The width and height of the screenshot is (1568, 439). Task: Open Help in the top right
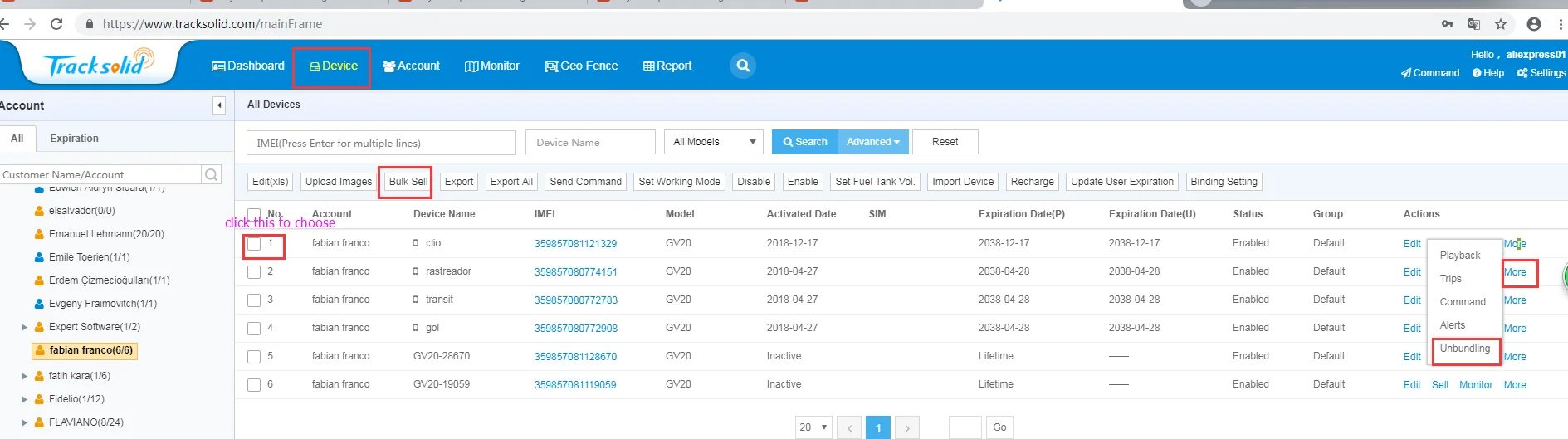(1488, 73)
